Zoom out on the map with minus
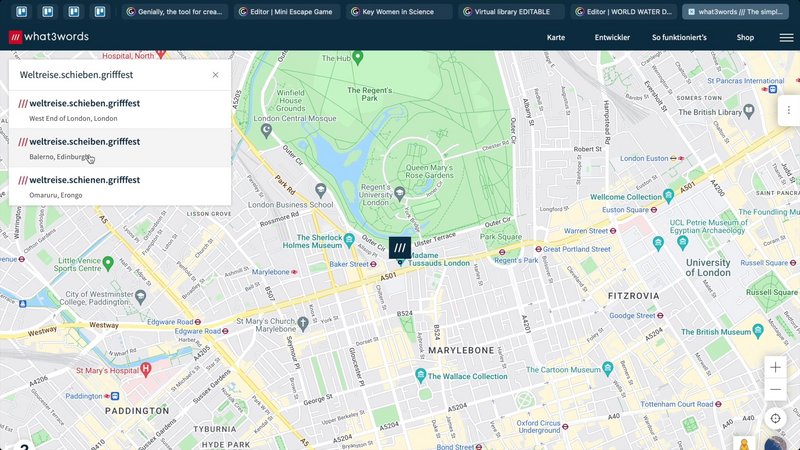800x450 pixels. point(775,390)
